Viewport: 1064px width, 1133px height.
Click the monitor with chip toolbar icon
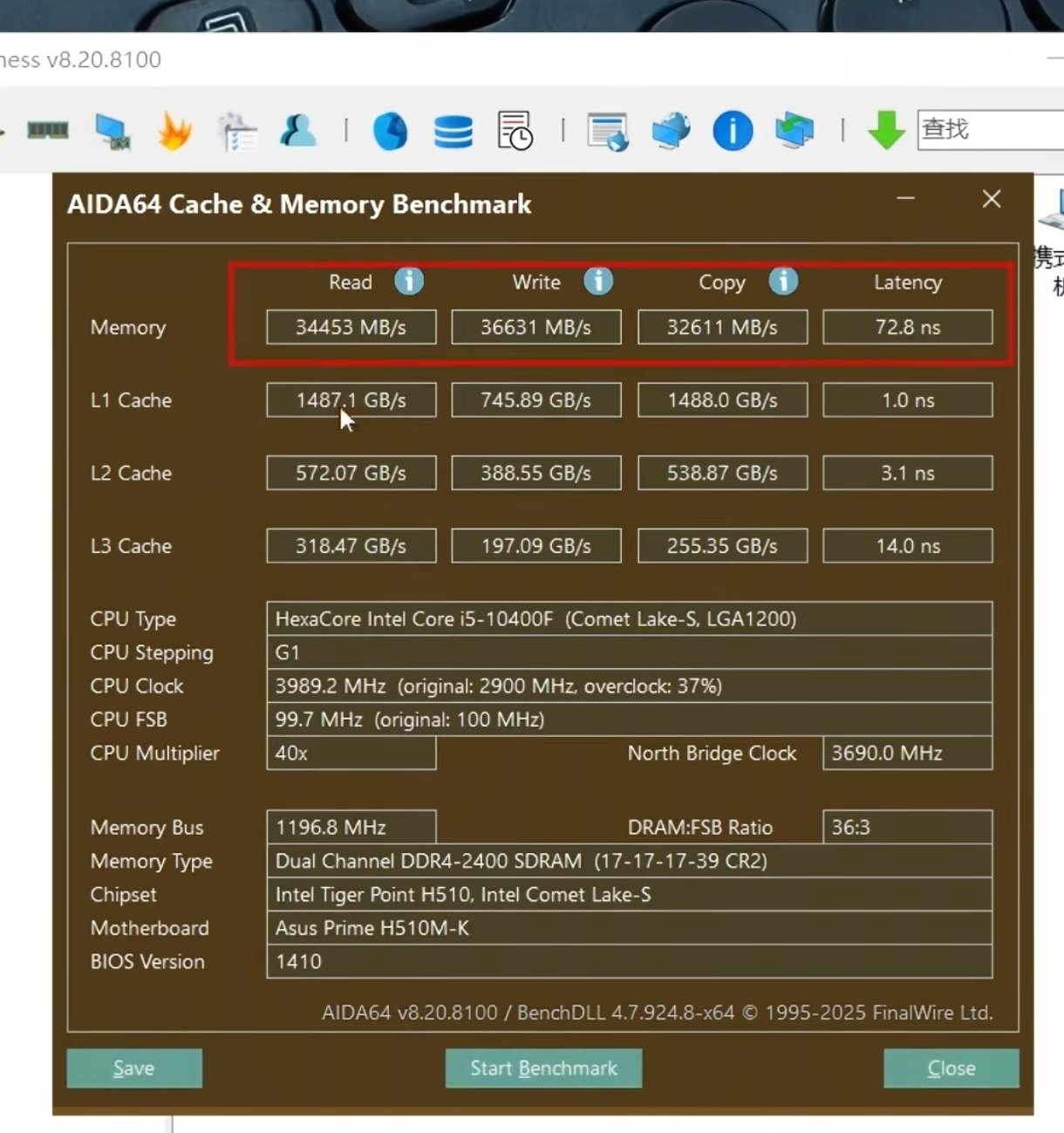point(113,132)
